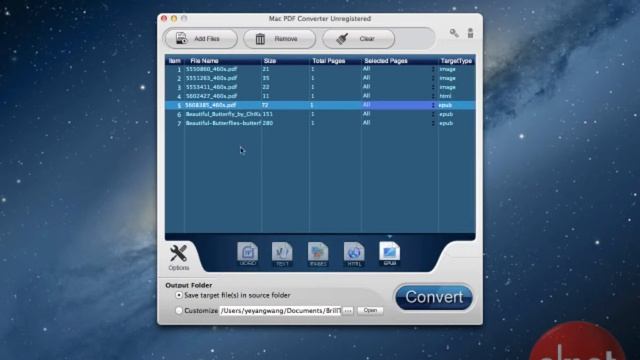640x360 pixels.
Task: Select the Customize output folder radio button
Action: pos(179,311)
